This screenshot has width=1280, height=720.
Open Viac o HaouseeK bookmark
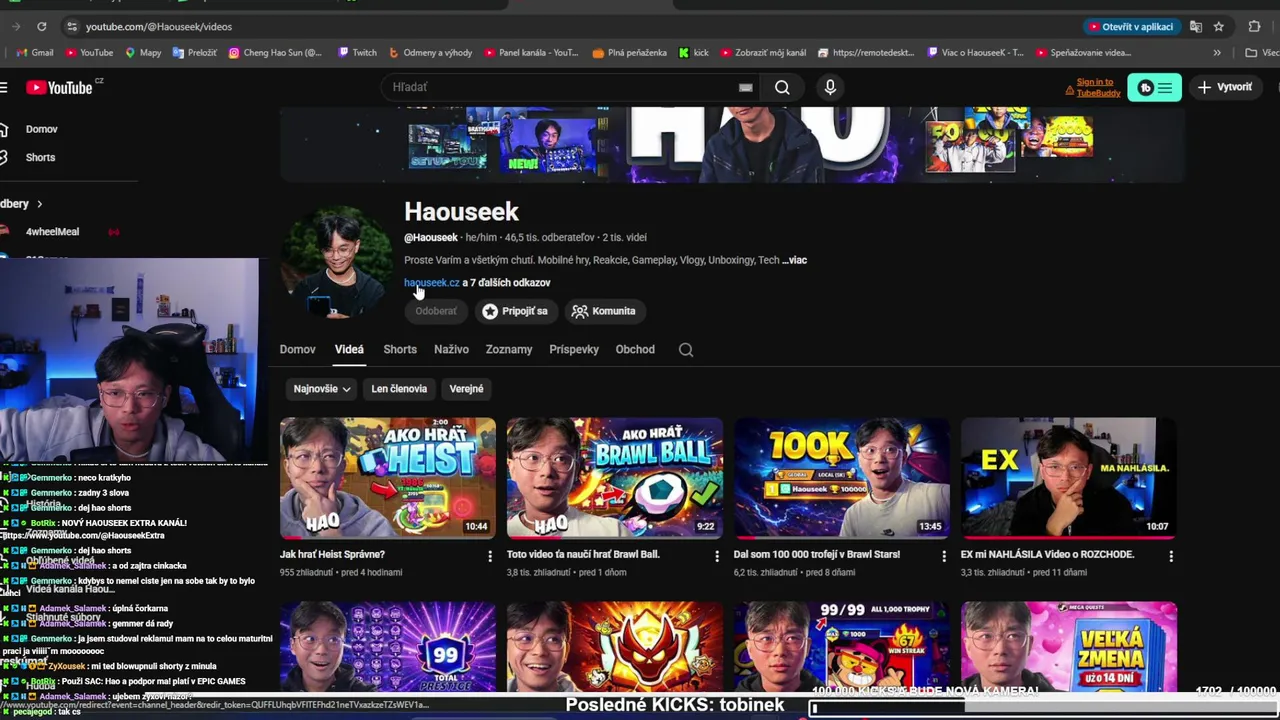pyautogui.click(x=976, y=53)
